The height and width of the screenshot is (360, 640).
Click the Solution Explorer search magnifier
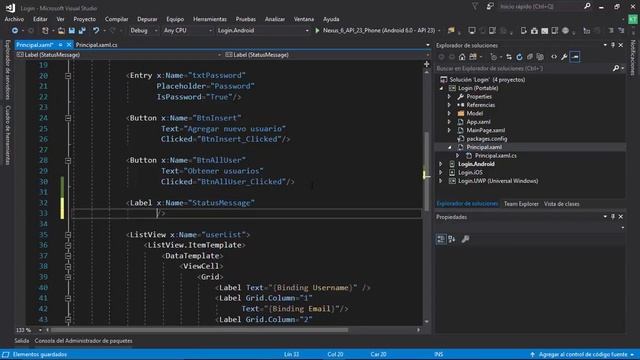click(616, 68)
